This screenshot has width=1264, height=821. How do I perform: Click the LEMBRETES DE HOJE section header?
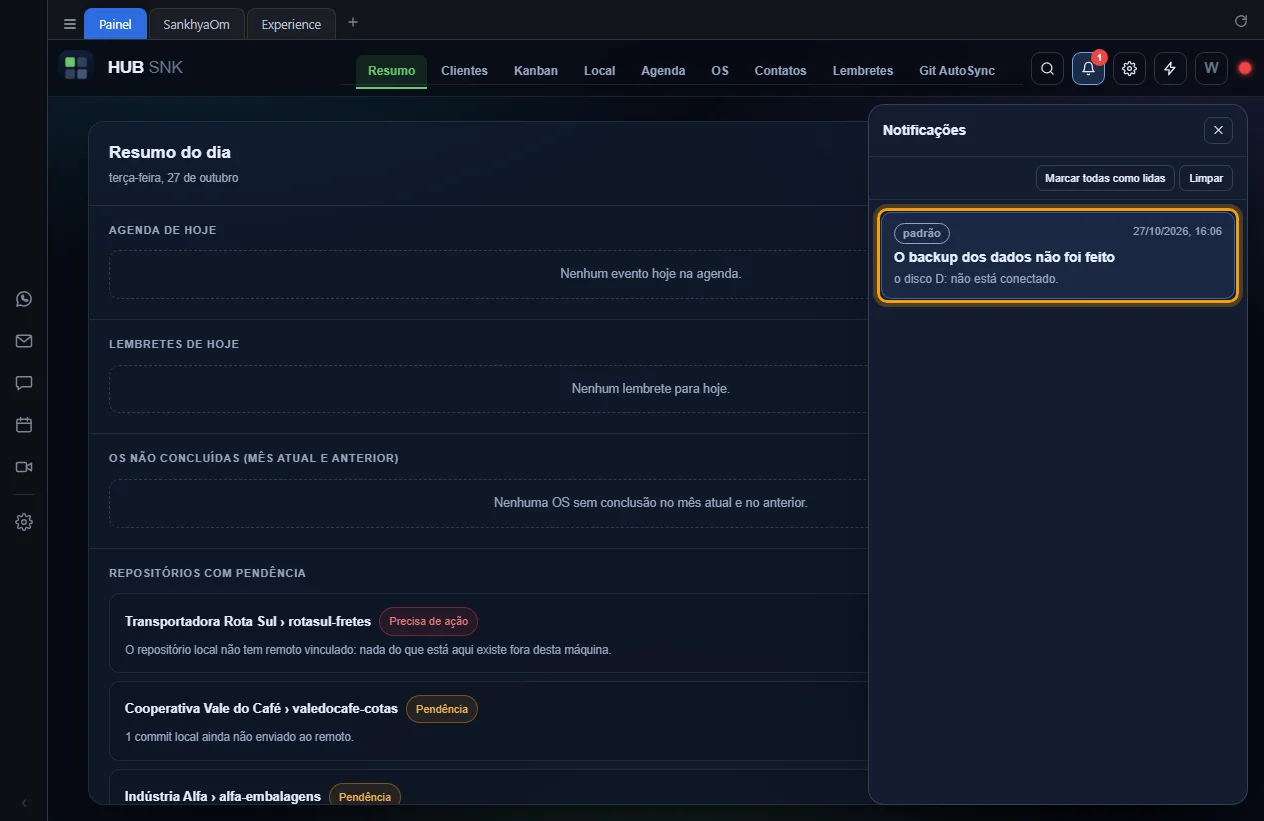point(174,344)
